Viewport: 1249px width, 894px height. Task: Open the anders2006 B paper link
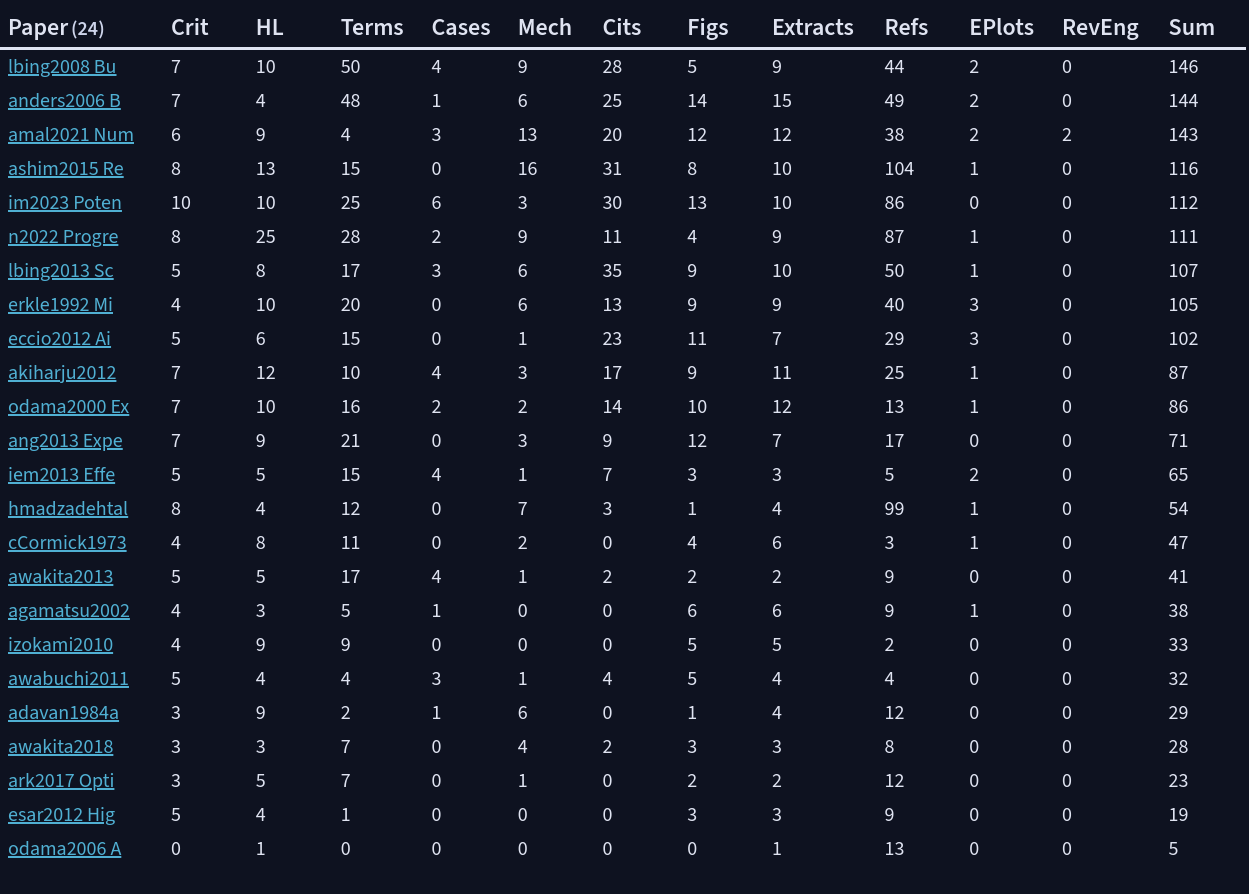[64, 101]
